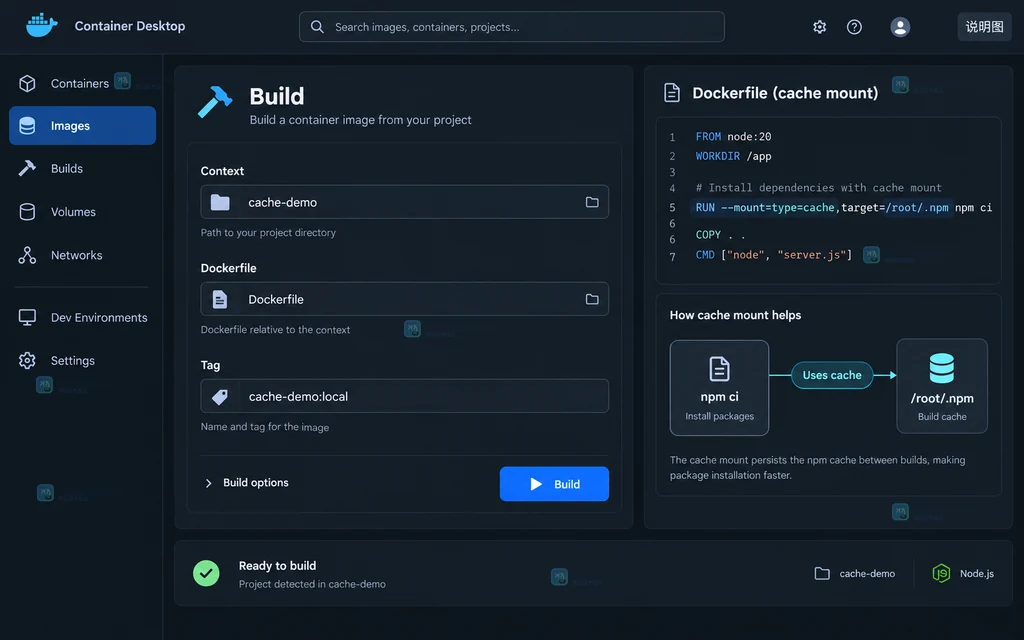Click the Volumes cylinder icon in sidebar
The image size is (1024, 640).
click(x=27, y=212)
